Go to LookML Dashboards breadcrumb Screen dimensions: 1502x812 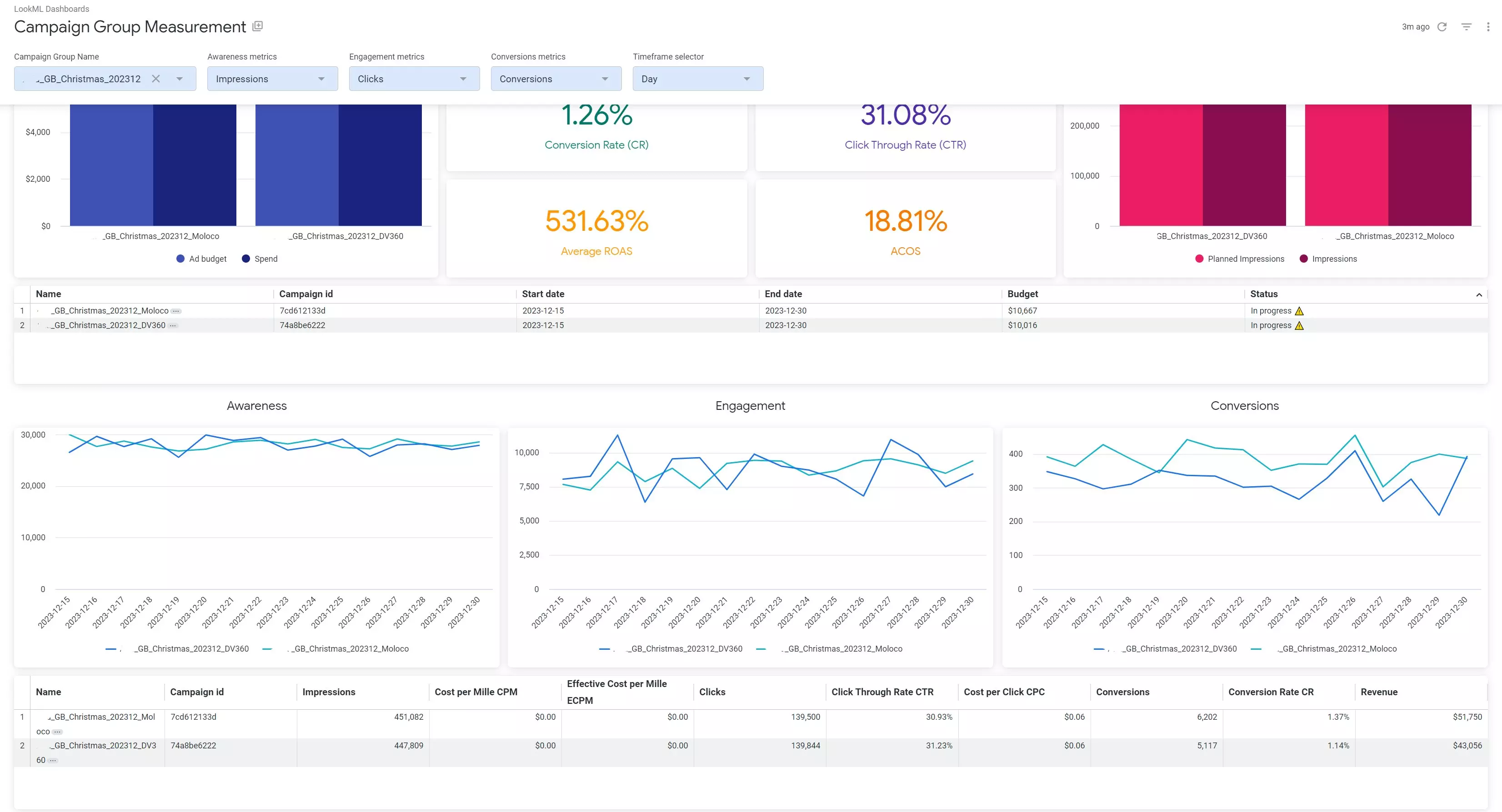click(x=51, y=9)
